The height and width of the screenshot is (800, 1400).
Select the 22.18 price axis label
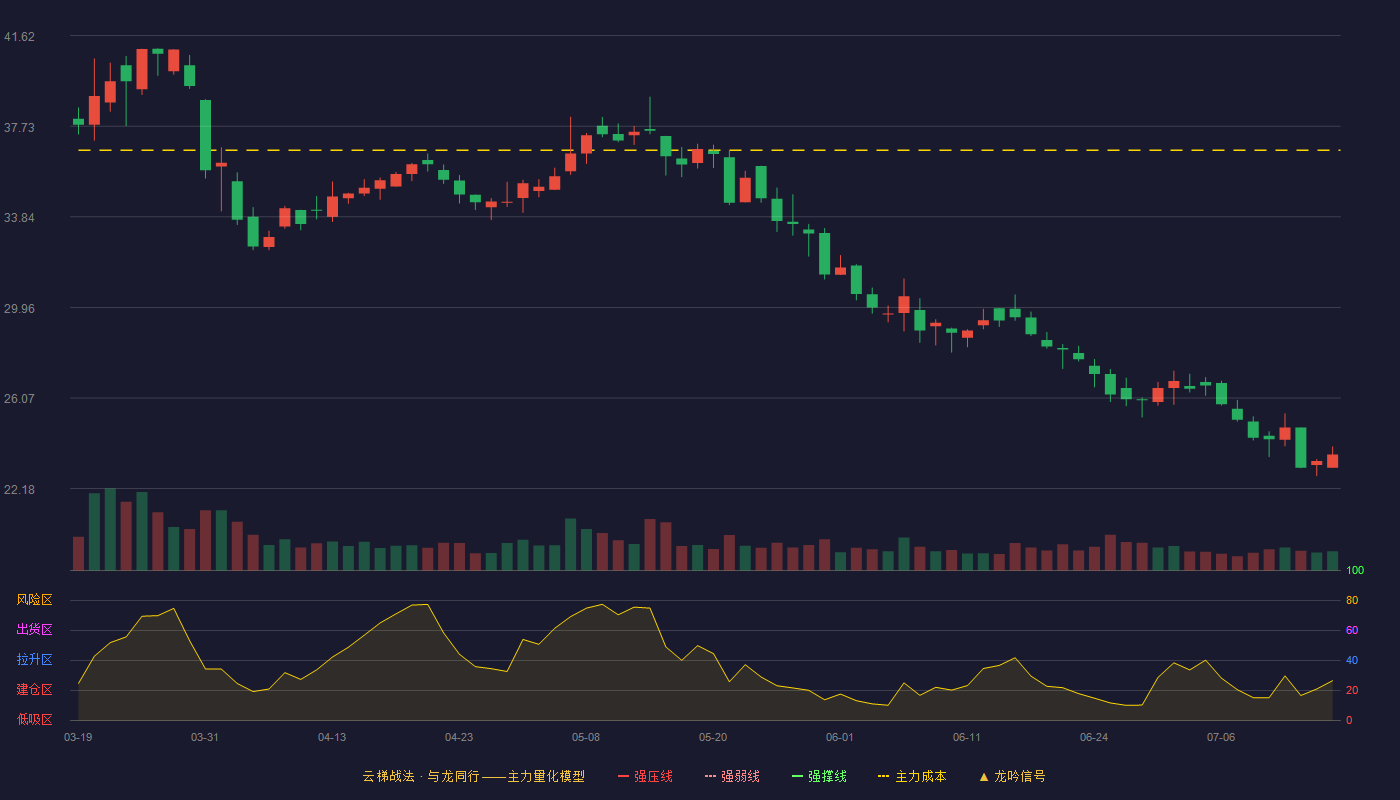tap(19, 489)
